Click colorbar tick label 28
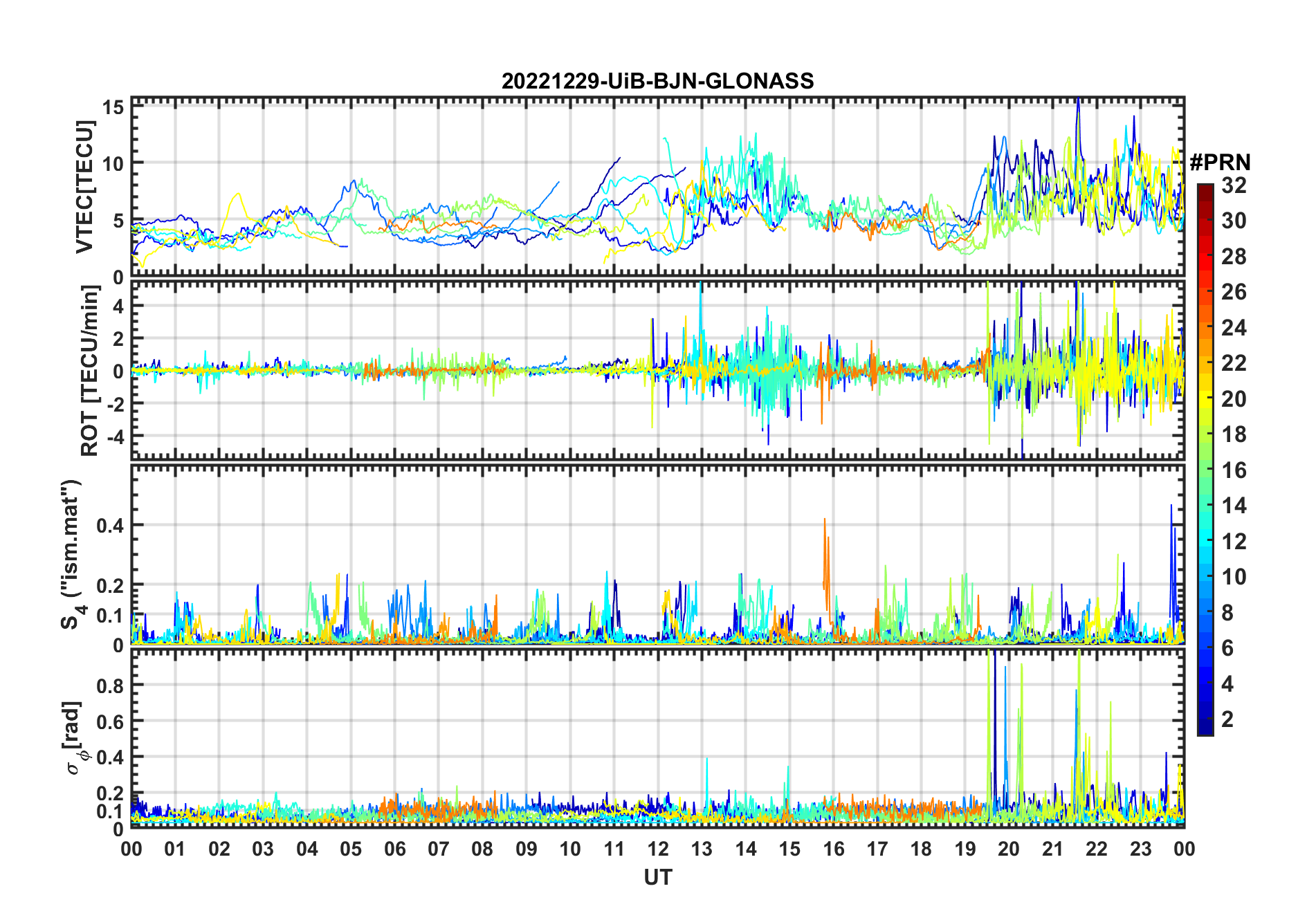The width and height of the screenshot is (1316, 920). click(x=1234, y=257)
